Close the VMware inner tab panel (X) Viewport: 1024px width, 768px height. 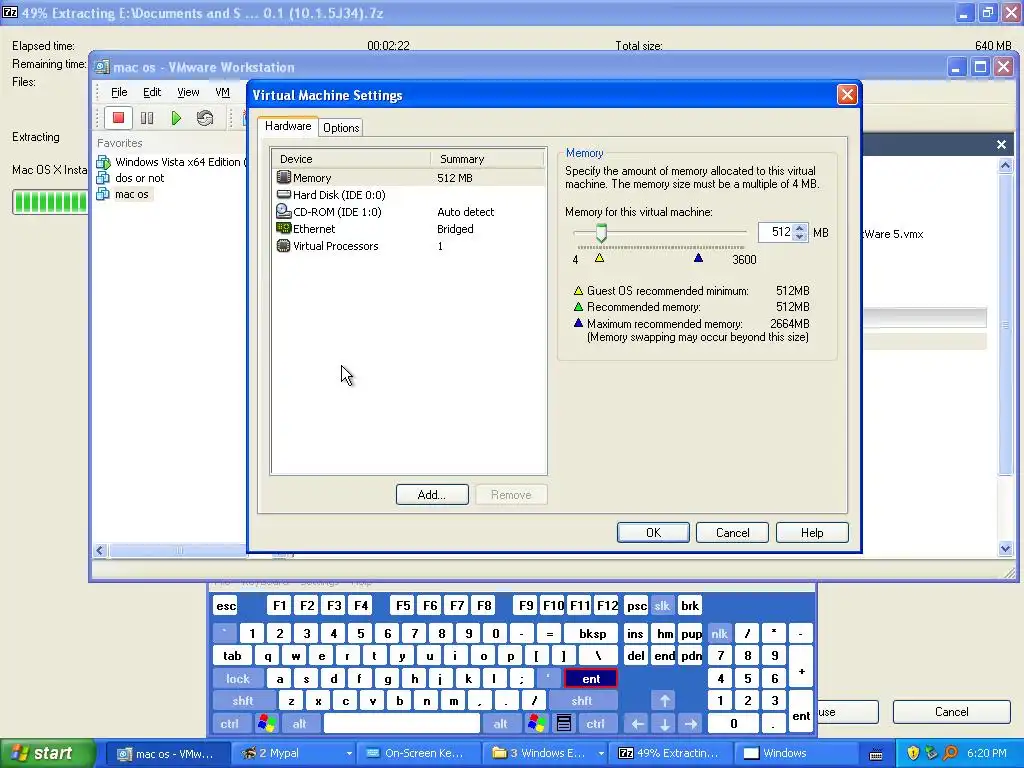[1001, 144]
